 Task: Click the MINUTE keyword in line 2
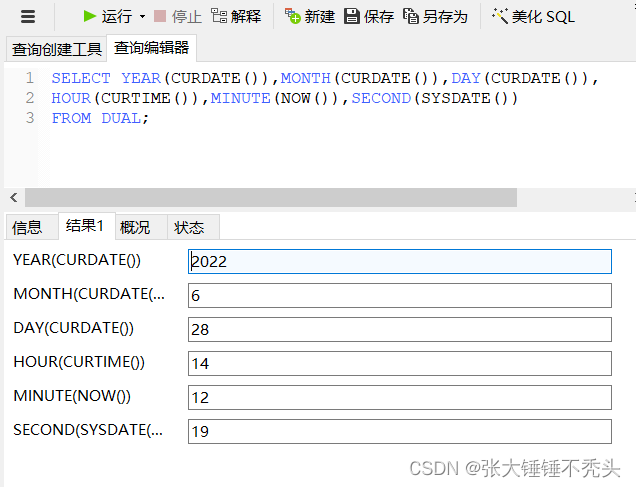coord(241,98)
